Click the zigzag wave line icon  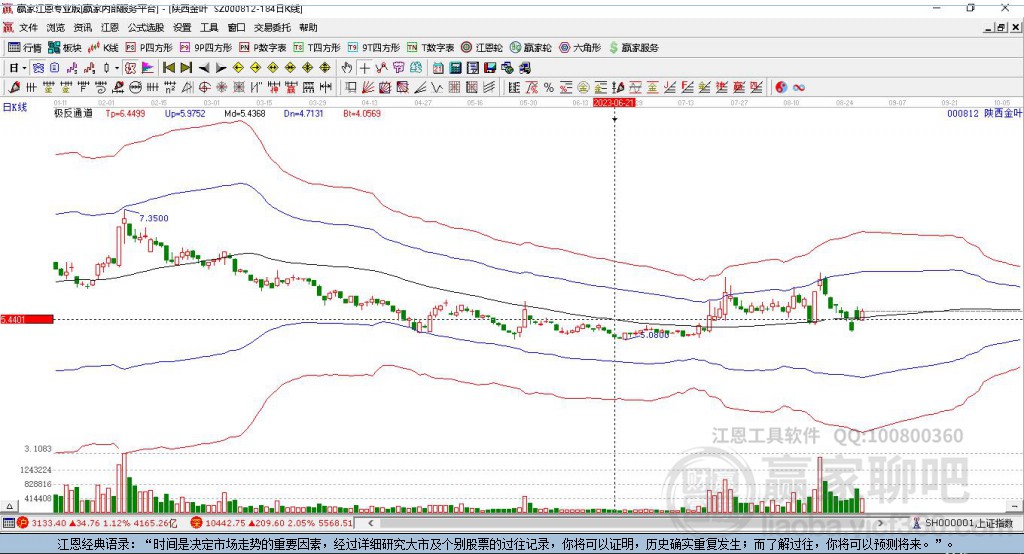(437, 87)
